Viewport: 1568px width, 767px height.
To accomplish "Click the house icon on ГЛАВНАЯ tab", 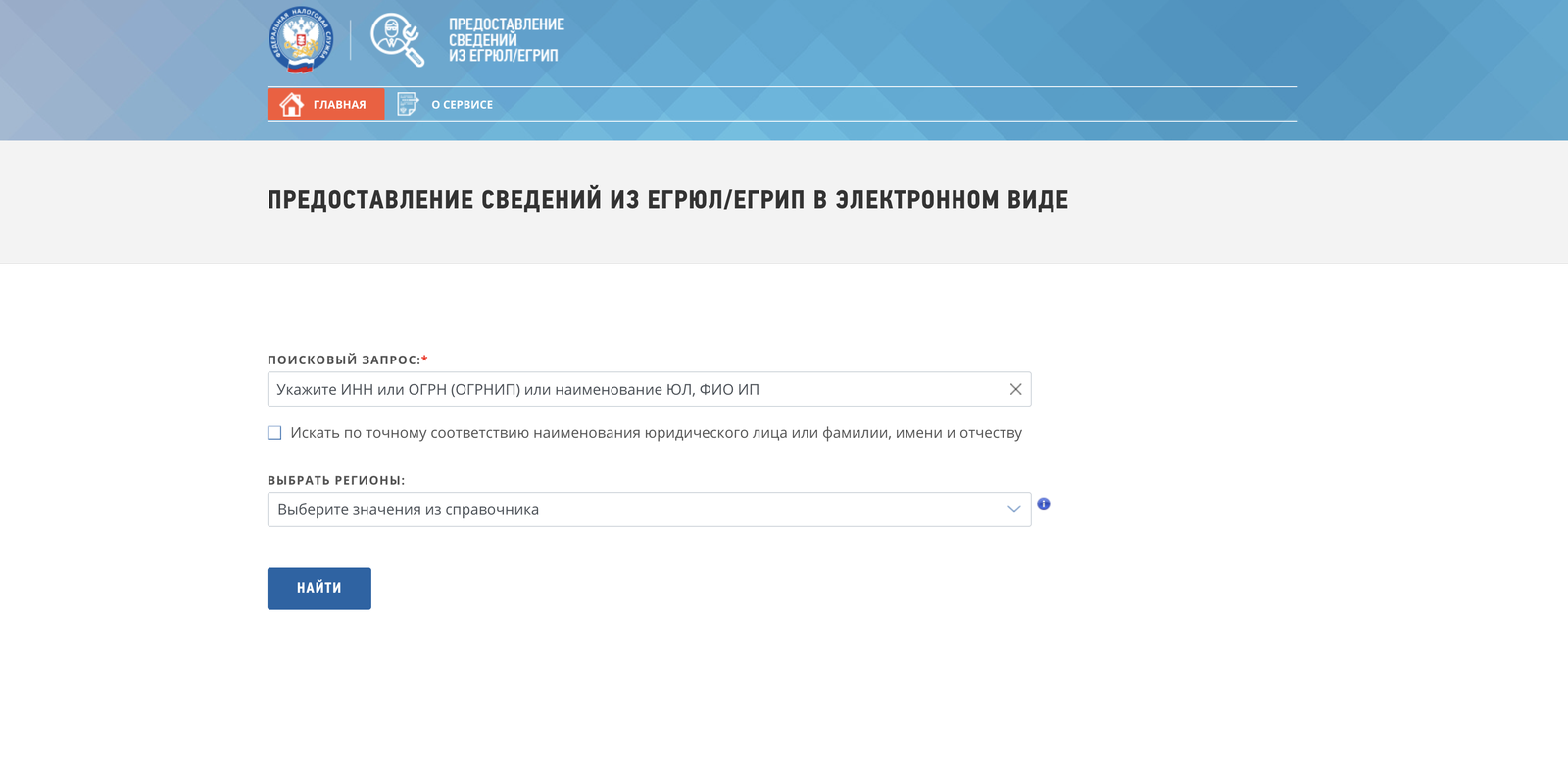I will [x=291, y=105].
